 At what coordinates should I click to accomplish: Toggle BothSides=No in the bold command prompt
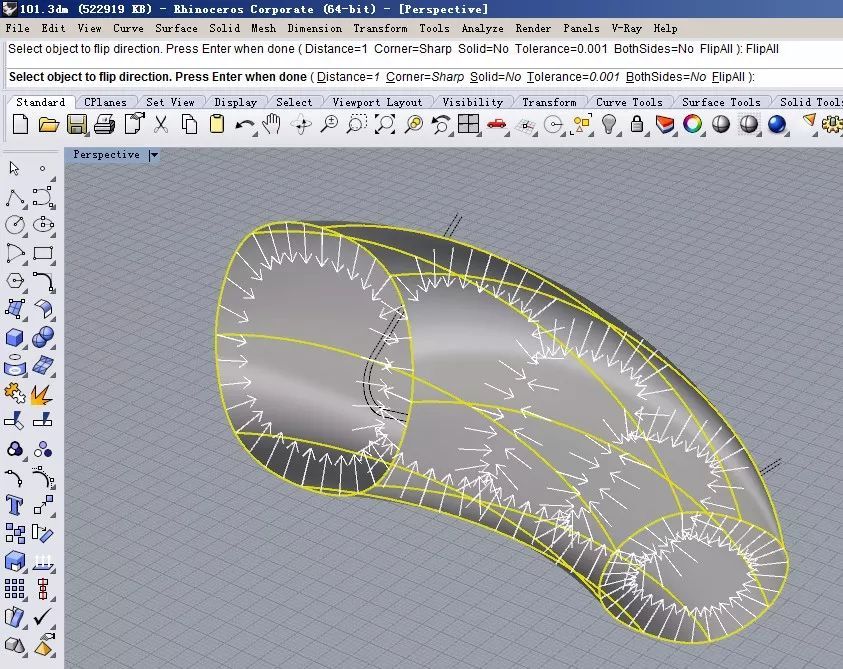(x=667, y=77)
